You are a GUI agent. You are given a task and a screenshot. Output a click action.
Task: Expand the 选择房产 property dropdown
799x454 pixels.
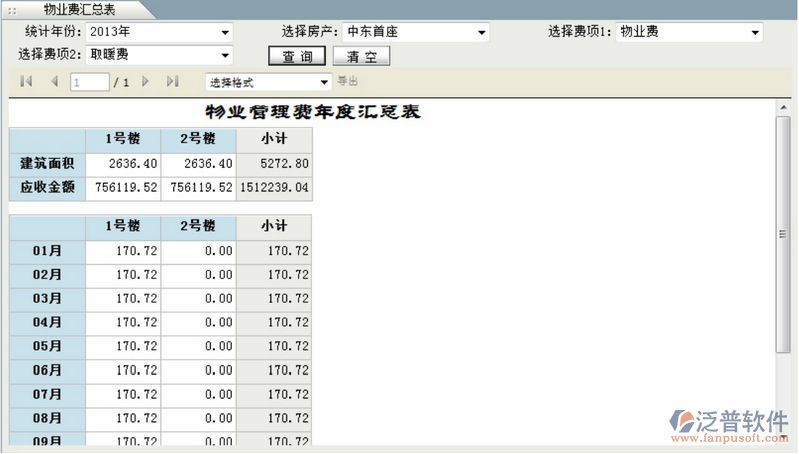coord(482,32)
